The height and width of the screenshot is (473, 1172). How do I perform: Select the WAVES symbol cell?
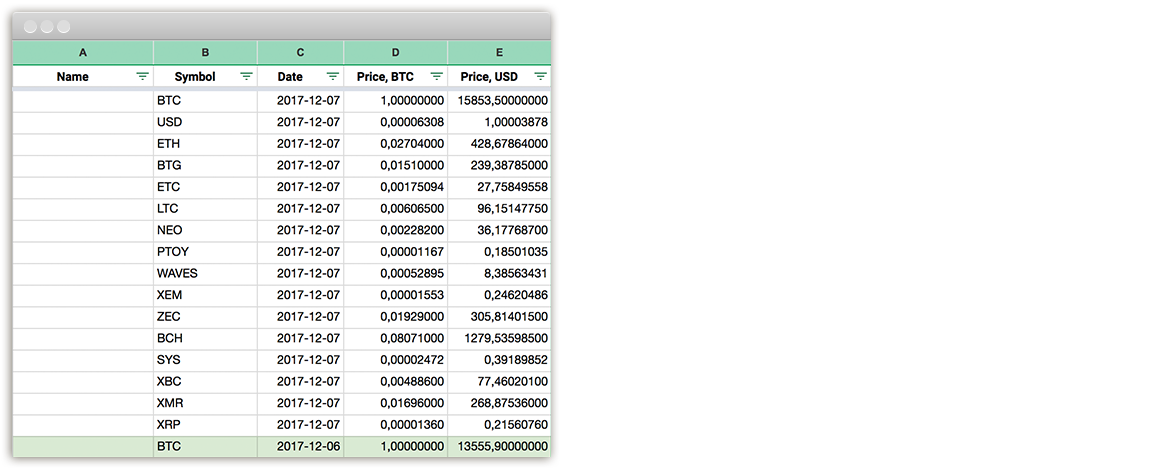point(206,273)
